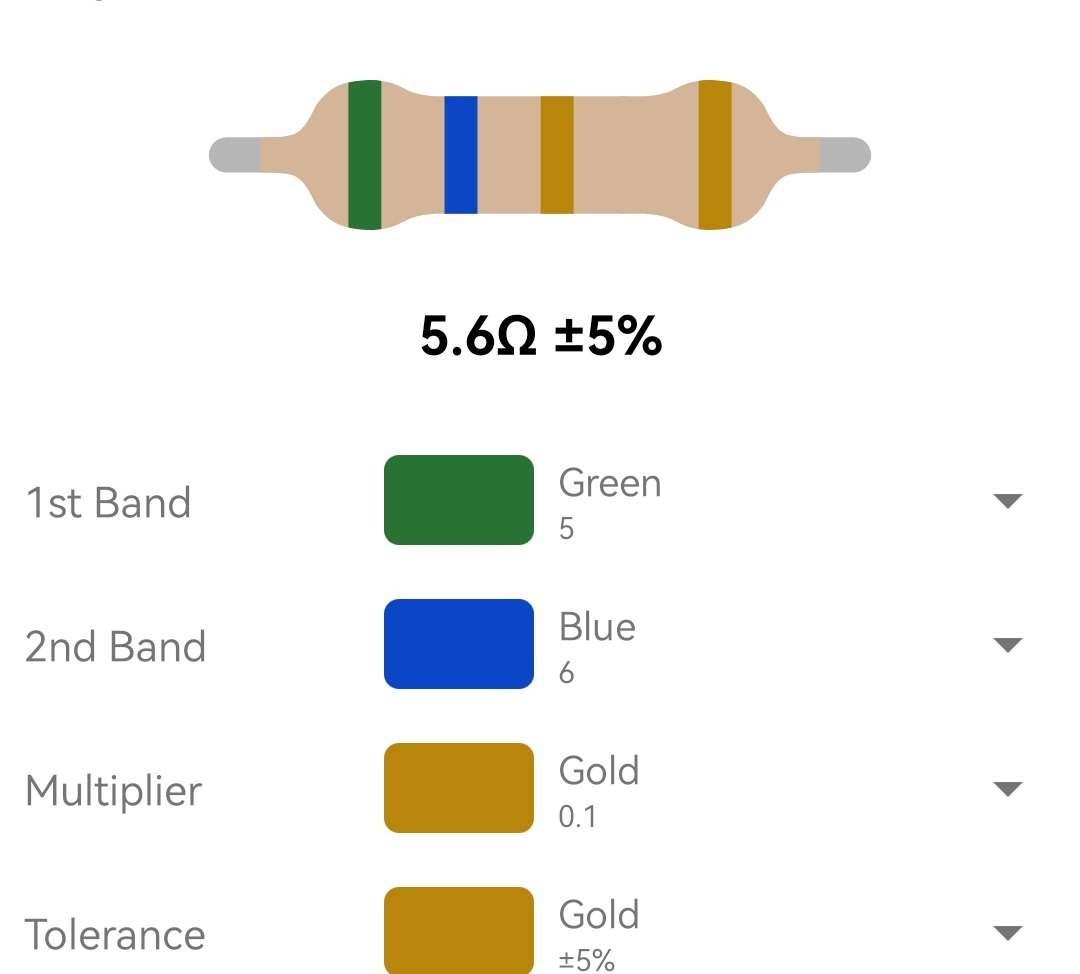Click the green band on the resistor
Screen dimensions: 1080x974
[364, 155]
